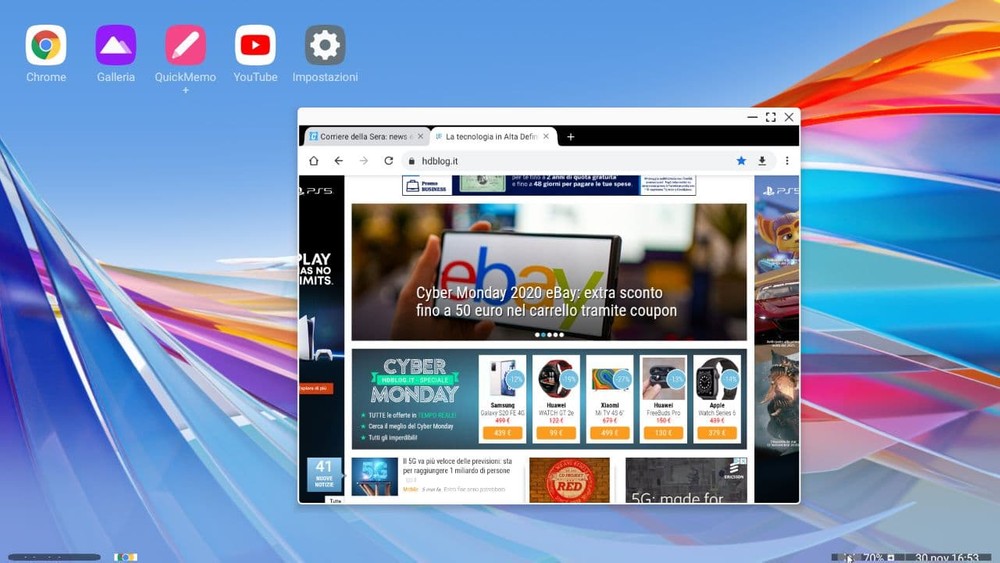Close the La tecnologia in Alta Definizione tab

[x=546, y=136]
